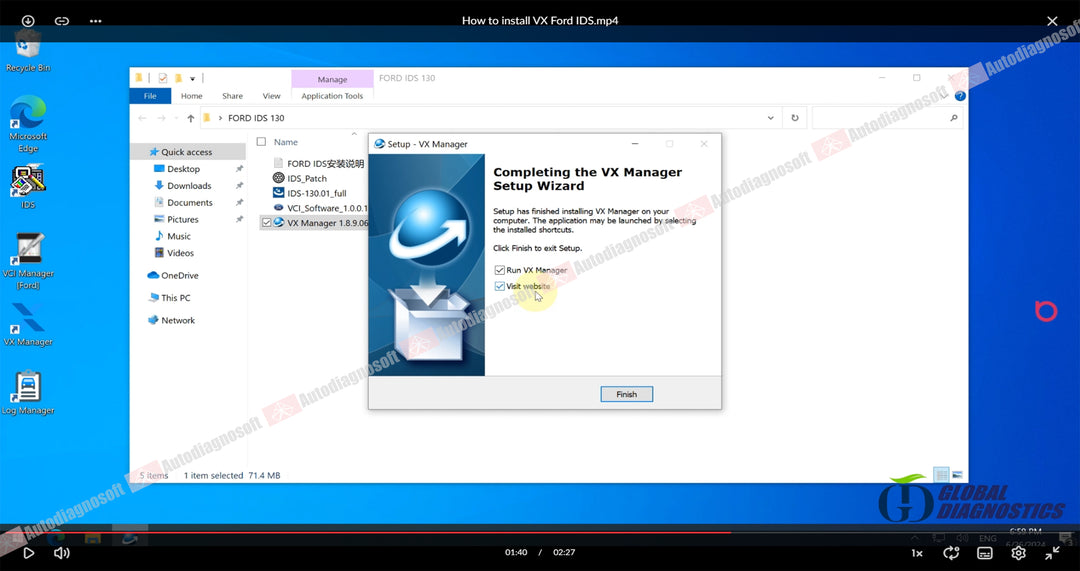Download the video with the top-left download icon
Image resolution: width=1080 pixels, height=571 pixels.
coord(28,21)
